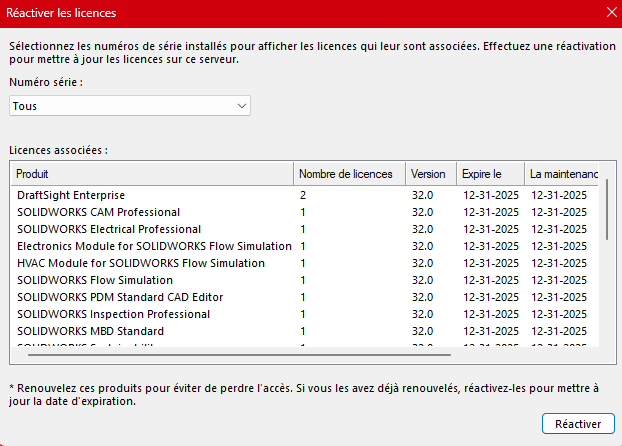Sort by the La maintenance column header
This screenshot has height=446, width=622.
(562, 174)
